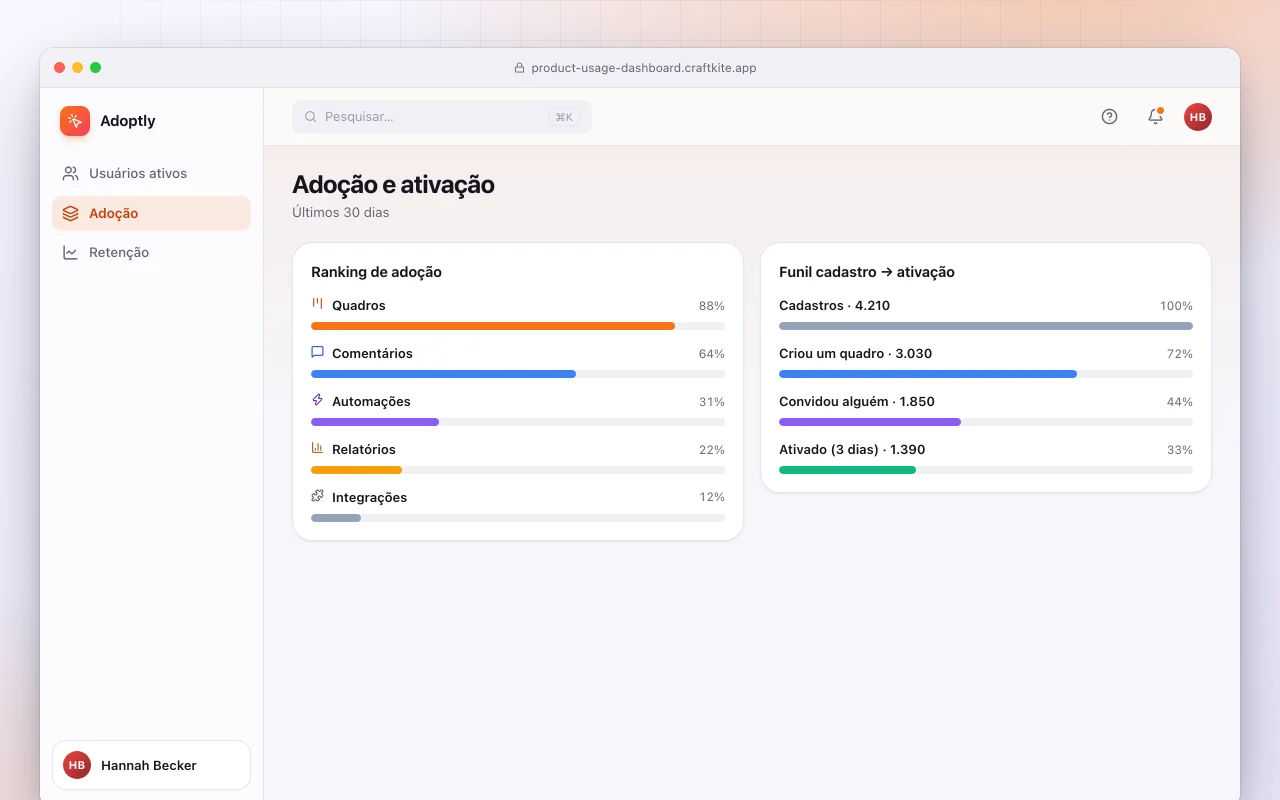Click the 'Funil cadastro → ativação' title
1280x800 pixels.
[867, 272]
